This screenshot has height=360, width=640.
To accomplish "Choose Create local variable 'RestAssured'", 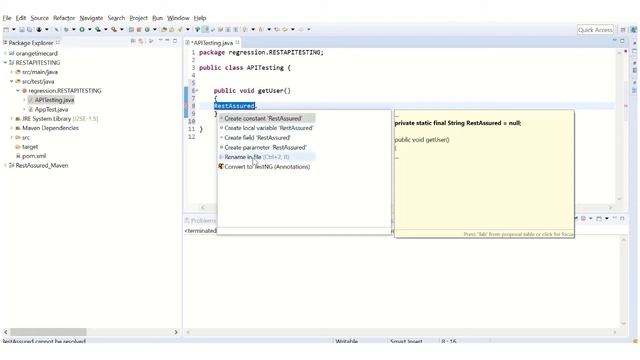I will click(x=267, y=128).
